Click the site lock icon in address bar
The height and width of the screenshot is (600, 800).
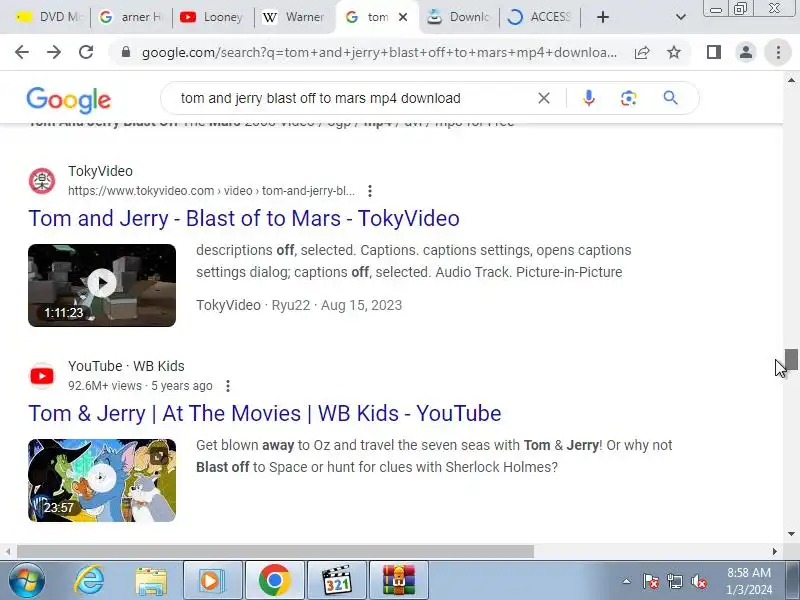126,52
